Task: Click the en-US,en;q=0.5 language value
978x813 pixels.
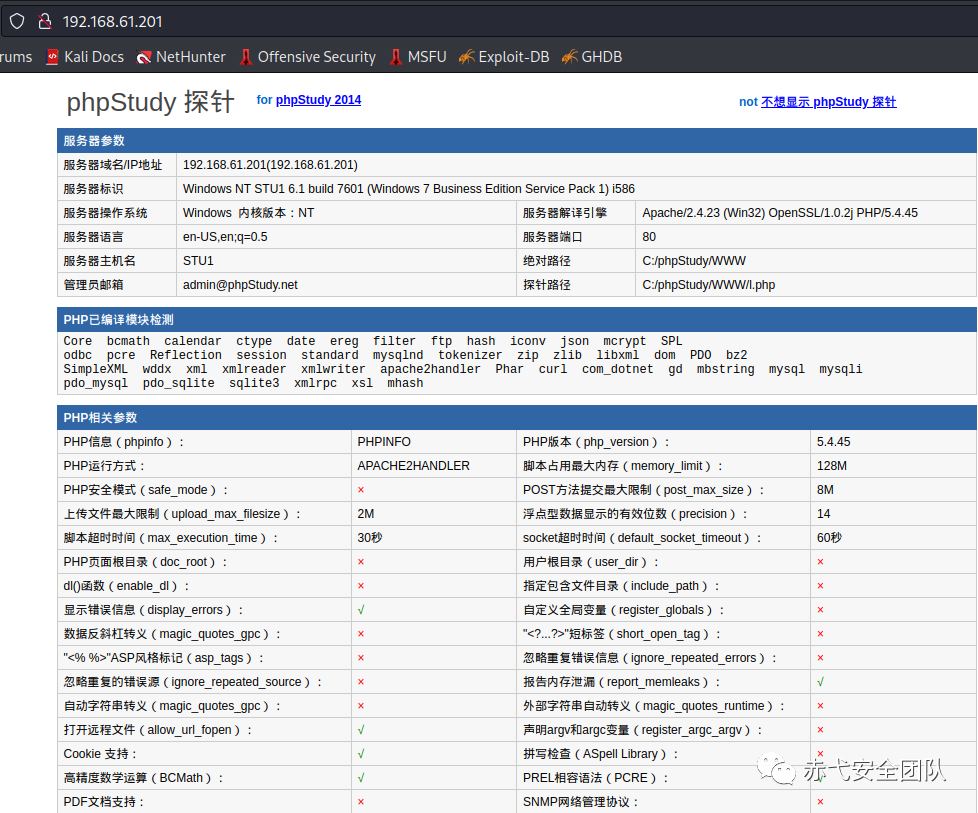Action: [225, 237]
